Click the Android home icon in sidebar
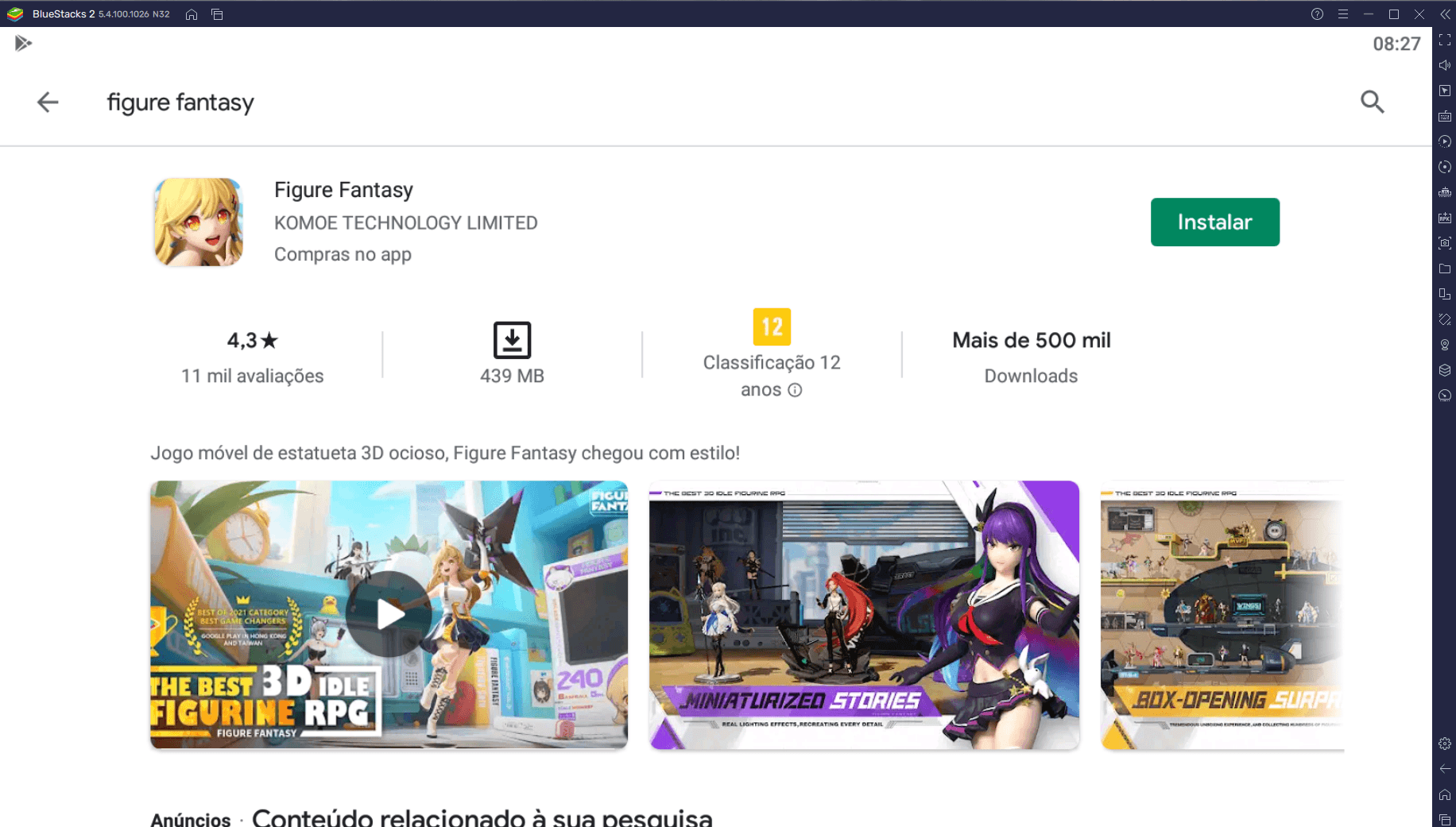 tap(1445, 794)
